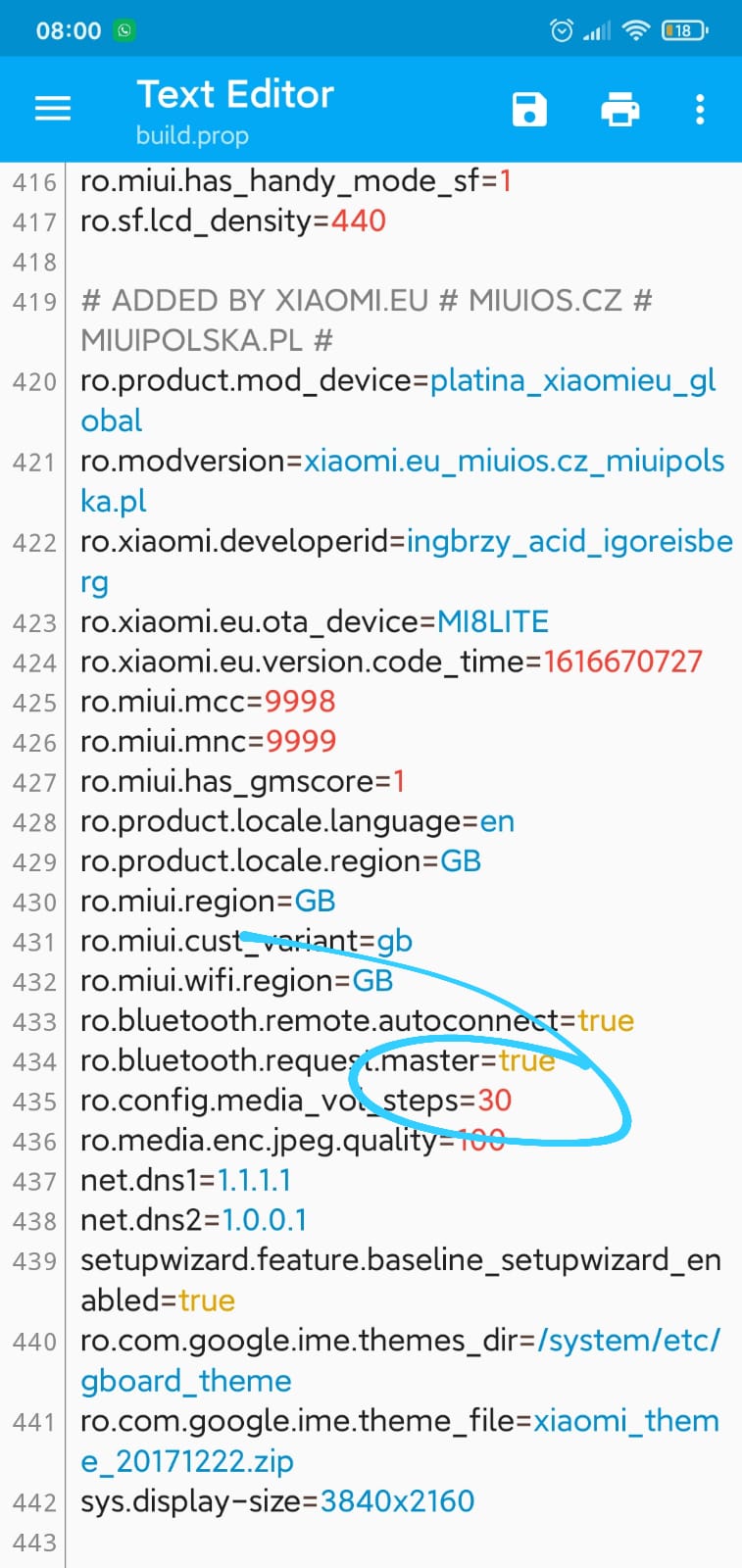742x1568 pixels.
Task: Tap the ro.media.enc.jpeg.quality line
Action: click(x=292, y=1141)
